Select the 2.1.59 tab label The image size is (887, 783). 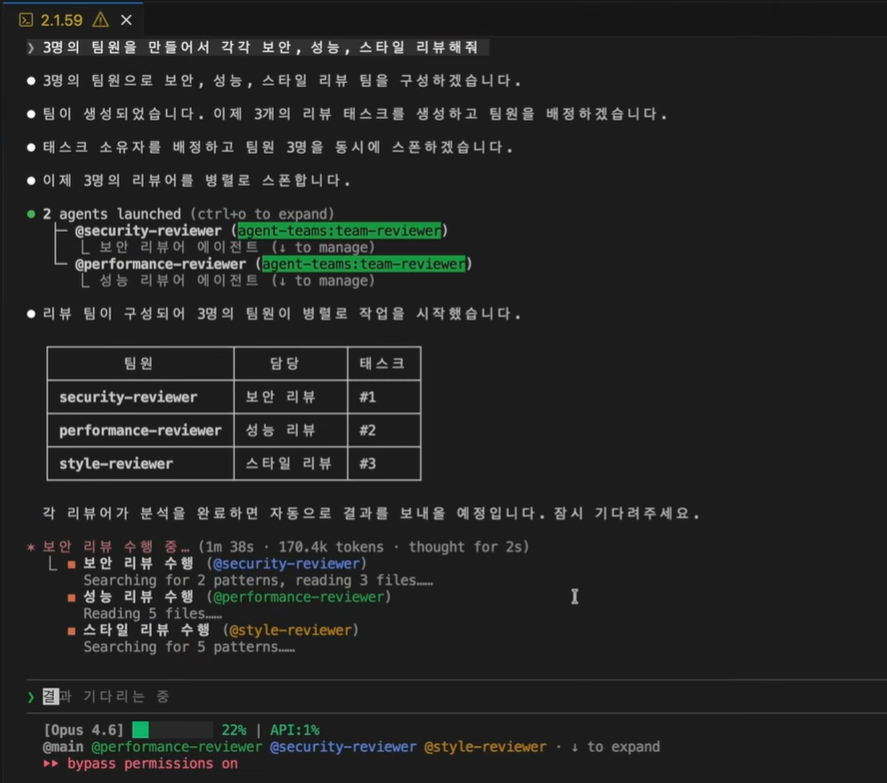pyautogui.click(x=62, y=20)
